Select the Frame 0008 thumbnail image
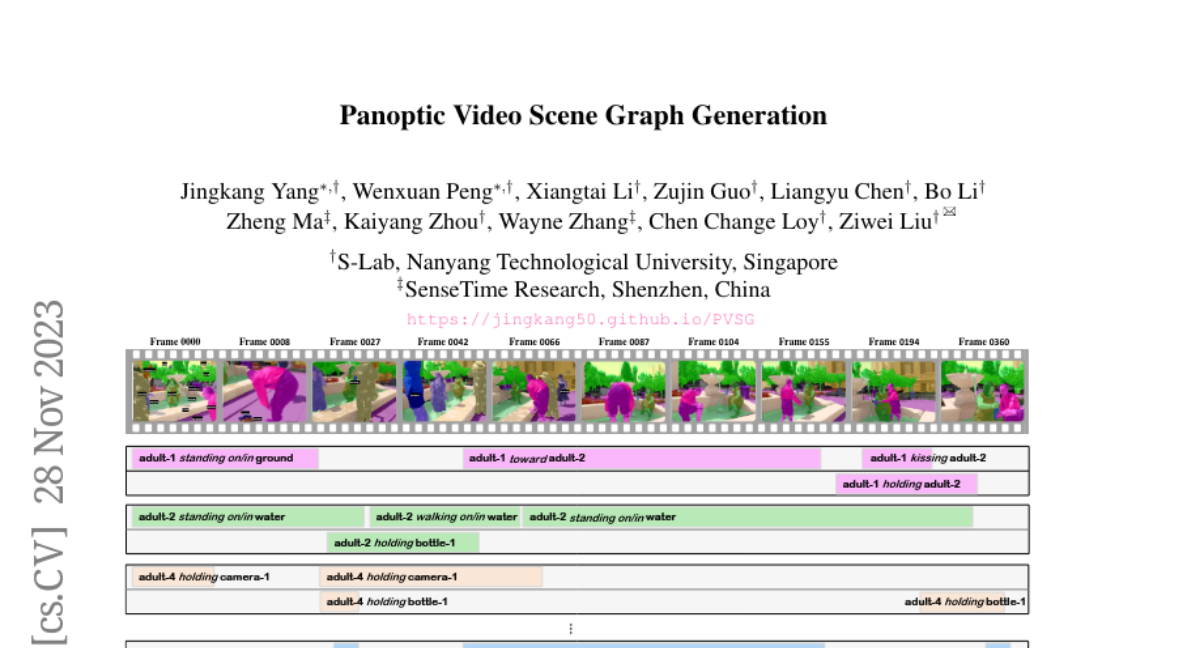Screen dimensions: 1200x648 [264, 391]
